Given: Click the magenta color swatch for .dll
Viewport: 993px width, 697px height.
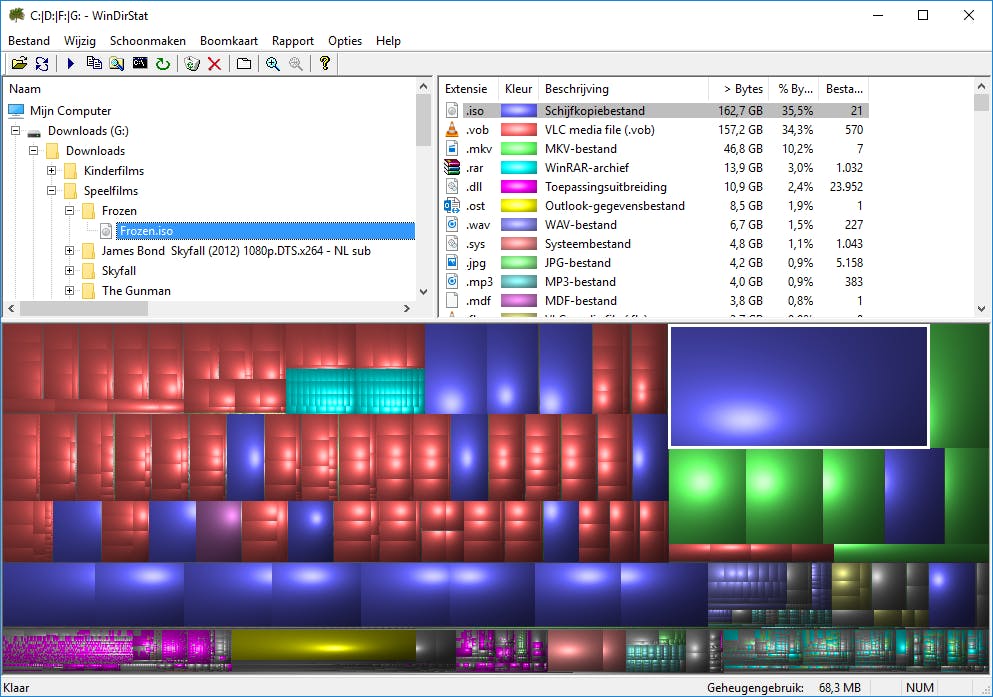Looking at the screenshot, I should click(519, 186).
